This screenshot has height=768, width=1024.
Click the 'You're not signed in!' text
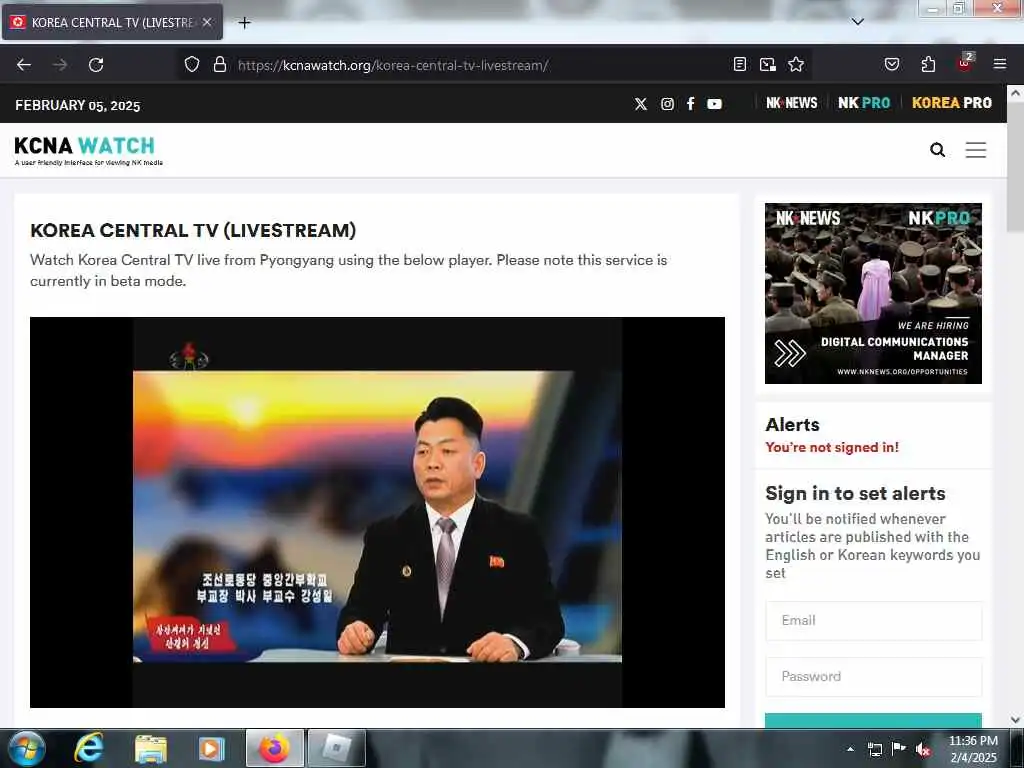(832, 447)
